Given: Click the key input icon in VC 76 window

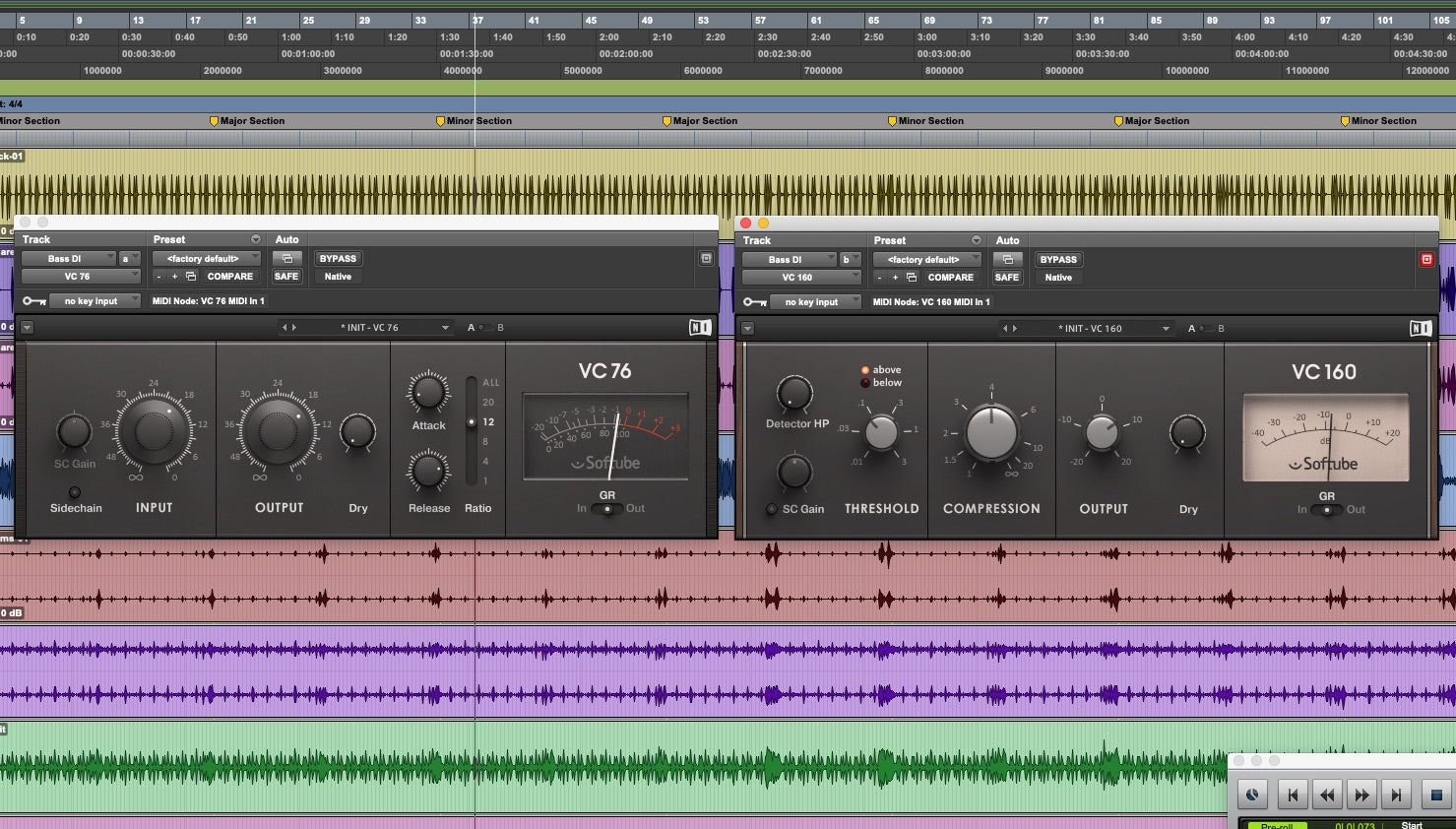Looking at the screenshot, I should [x=33, y=301].
